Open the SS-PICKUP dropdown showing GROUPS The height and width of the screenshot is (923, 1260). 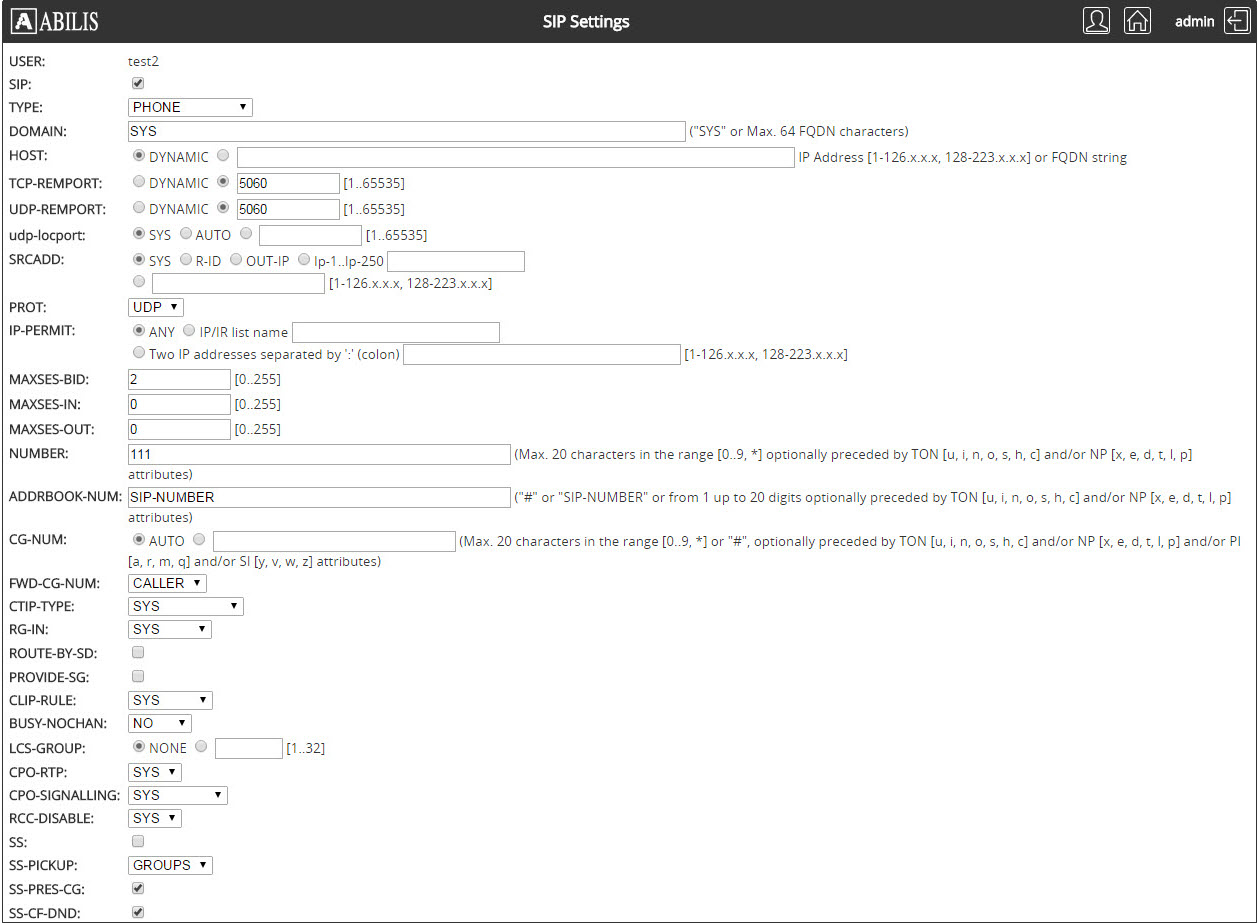(x=171, y=865)
